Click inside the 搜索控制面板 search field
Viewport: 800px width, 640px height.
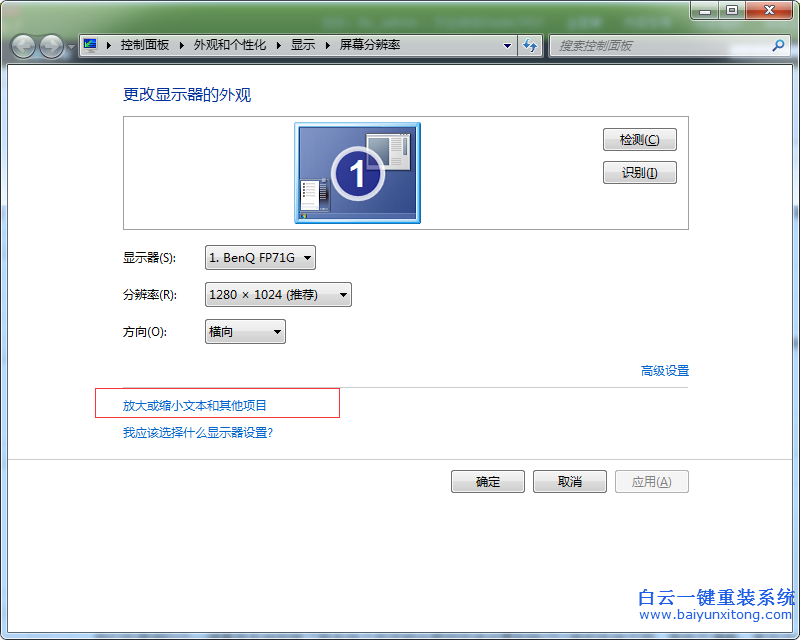tap(650, 45)
